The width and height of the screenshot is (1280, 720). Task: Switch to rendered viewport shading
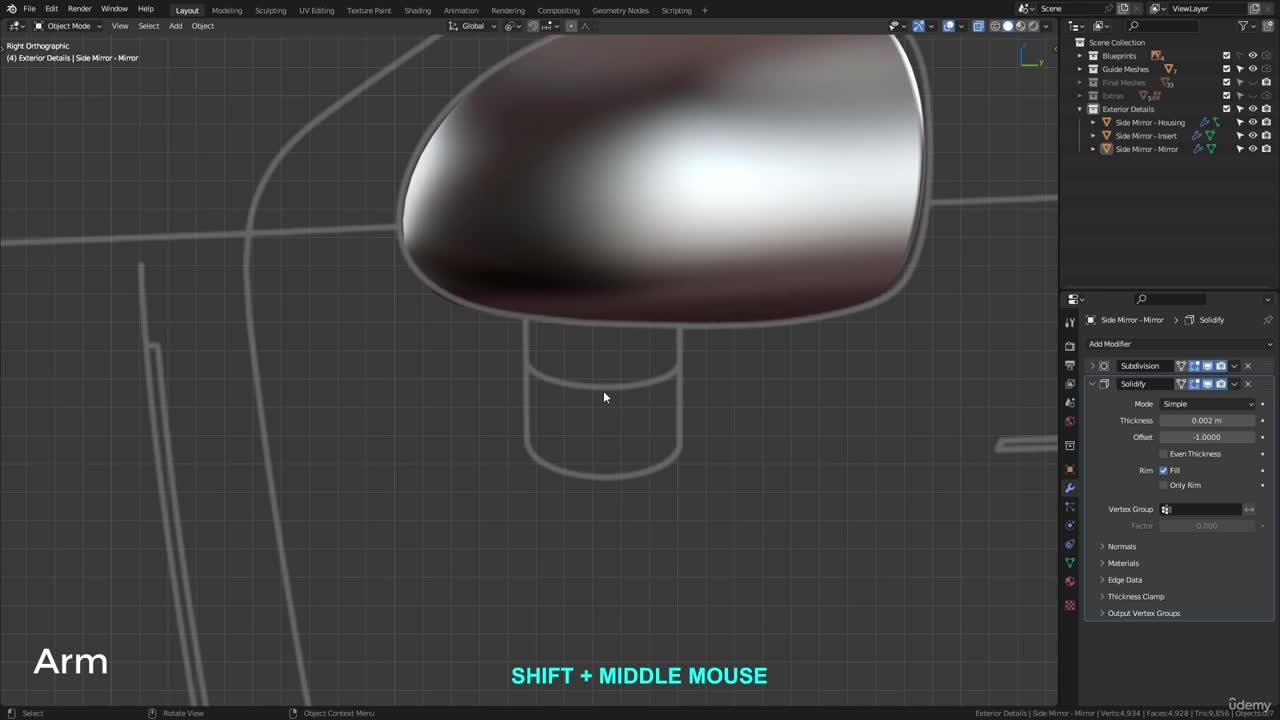pos(1034,26)
